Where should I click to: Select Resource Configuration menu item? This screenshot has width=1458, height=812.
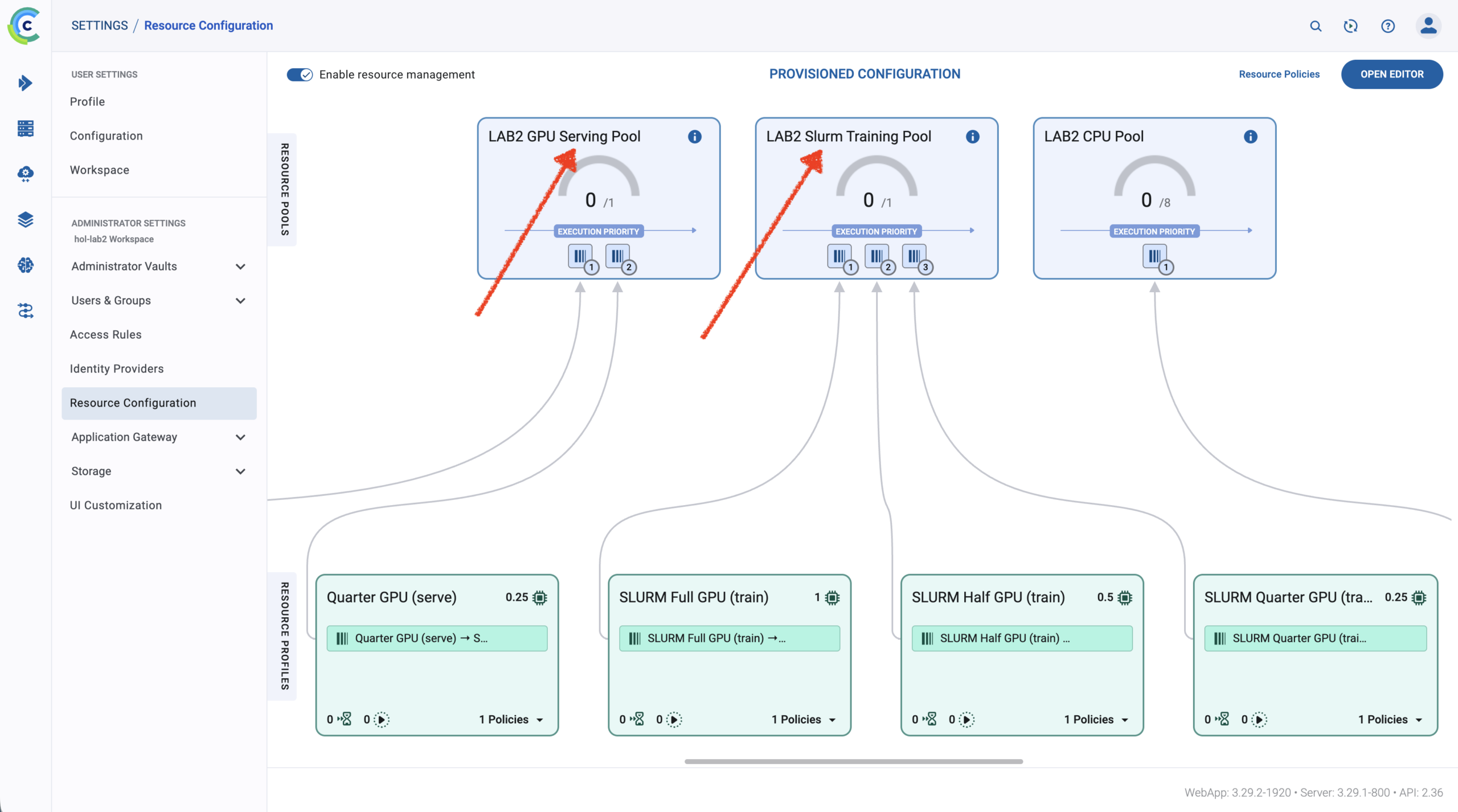point(159,403)
